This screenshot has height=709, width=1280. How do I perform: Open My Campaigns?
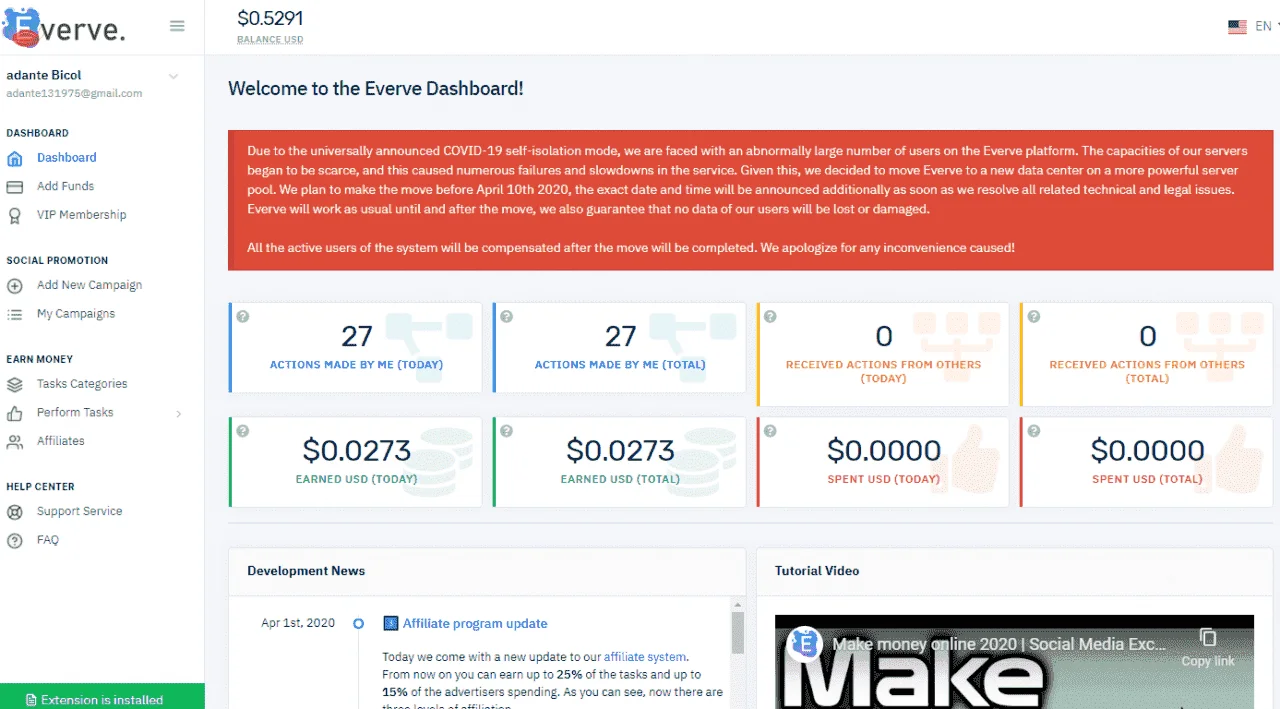pos(76,314)
